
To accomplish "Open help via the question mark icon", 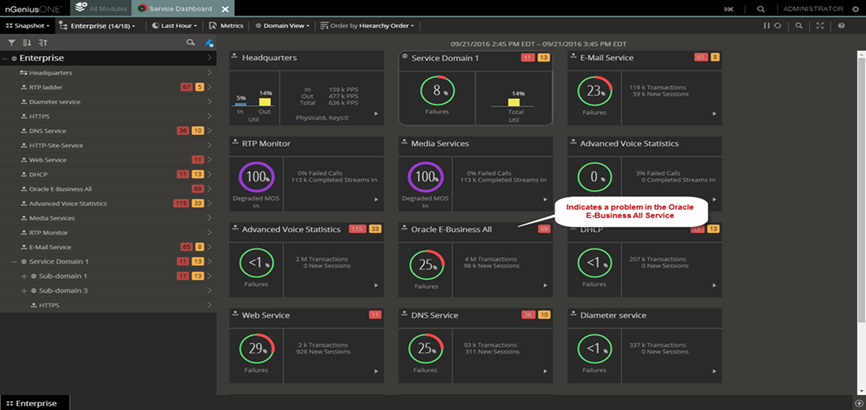I will [x=842, y=25].
